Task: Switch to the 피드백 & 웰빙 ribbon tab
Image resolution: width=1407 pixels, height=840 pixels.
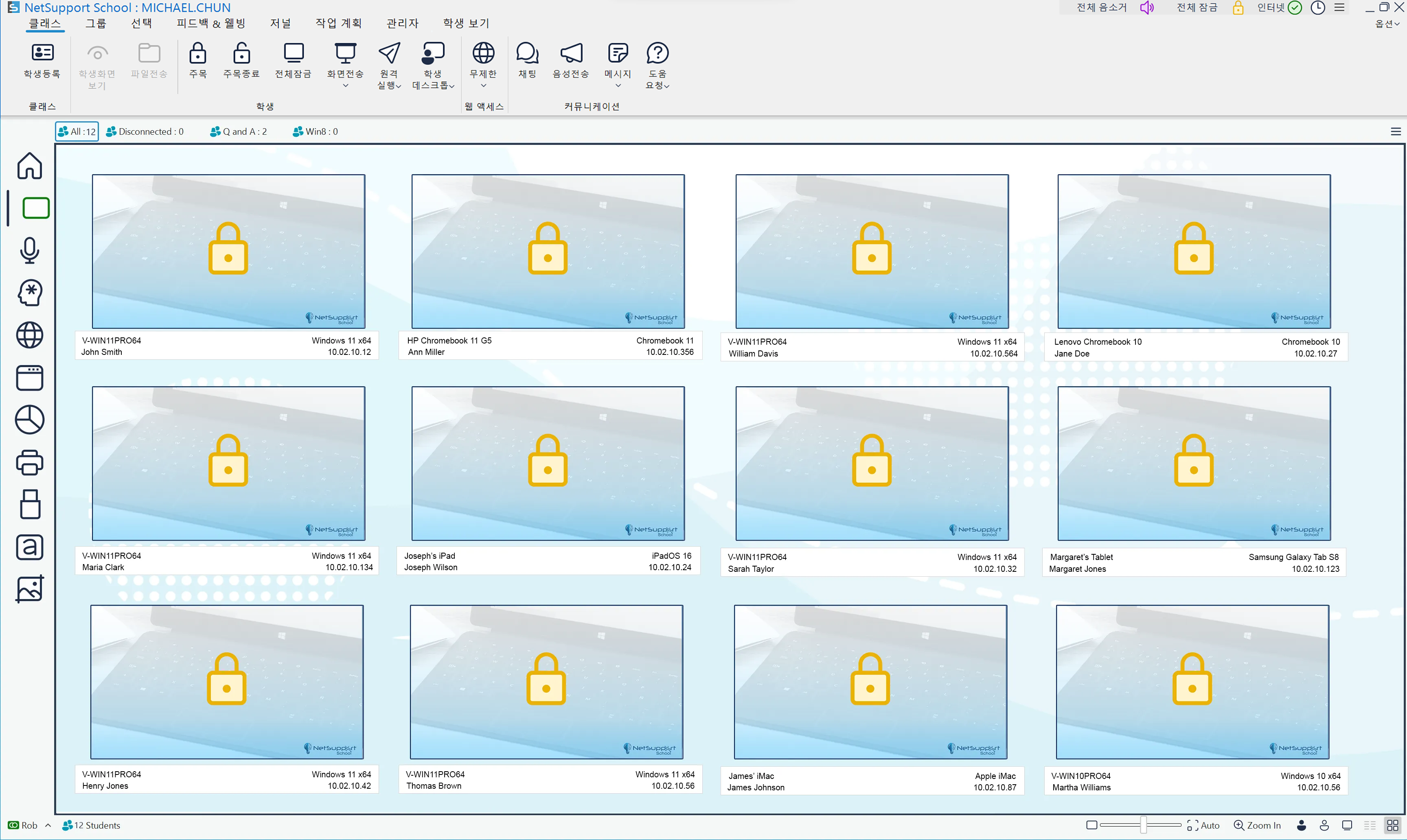Action: [210, 23]
